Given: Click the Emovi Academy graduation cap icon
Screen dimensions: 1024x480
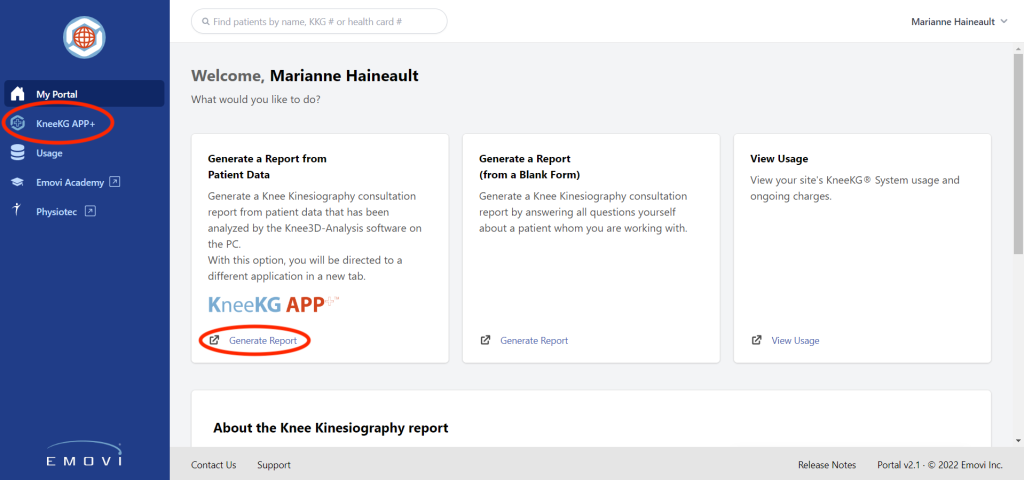Looking at the screenshot, I should click(x=18, y=182).
